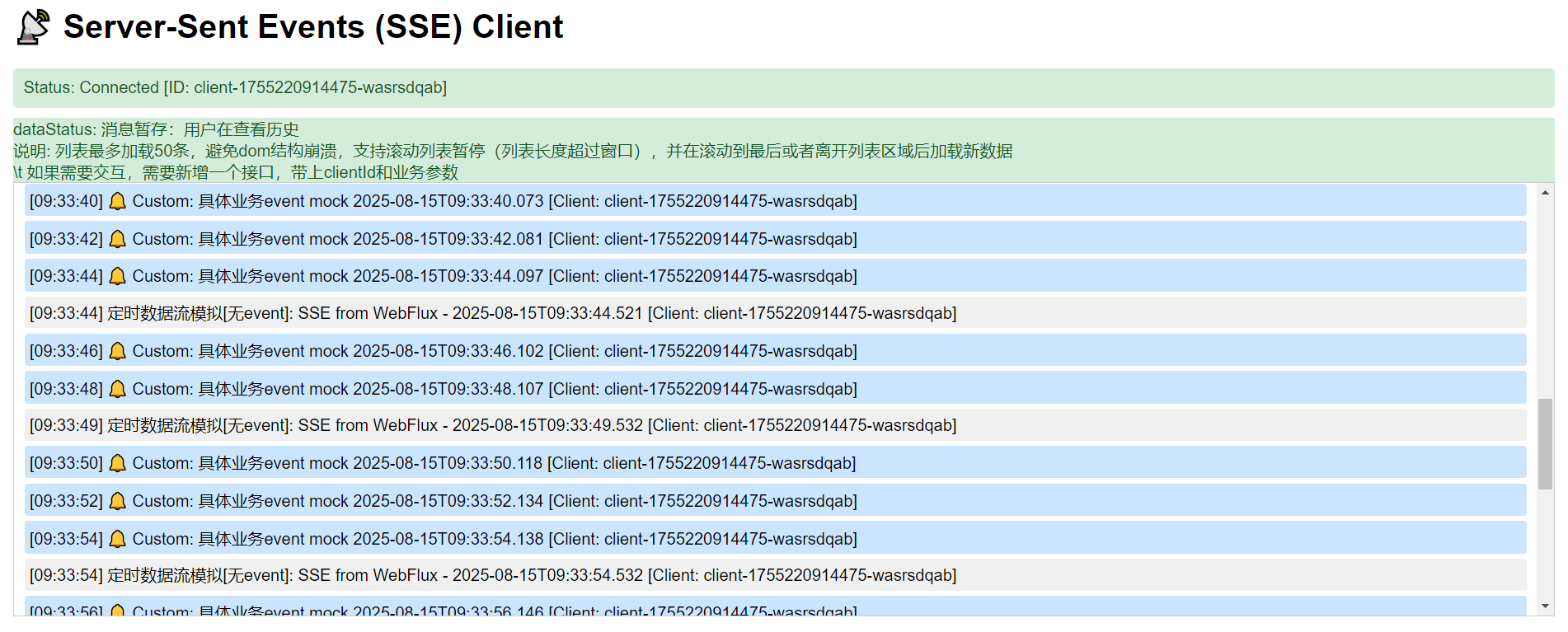Click the dataStatus 消息暂存 line
1568x632 pixels.
pos(156,129)
